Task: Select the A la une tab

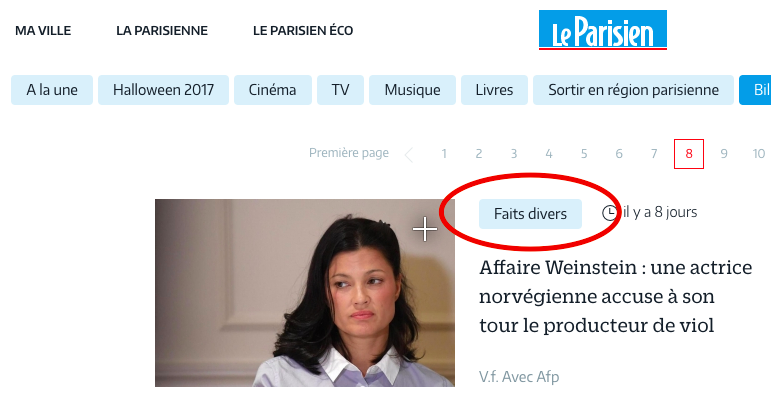Action: click(52, 90)
